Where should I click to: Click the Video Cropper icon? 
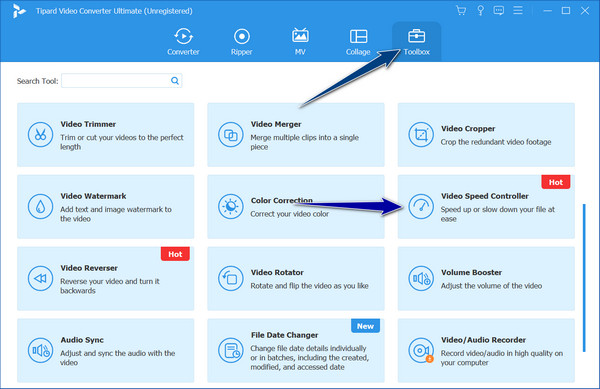pos(421,135)
